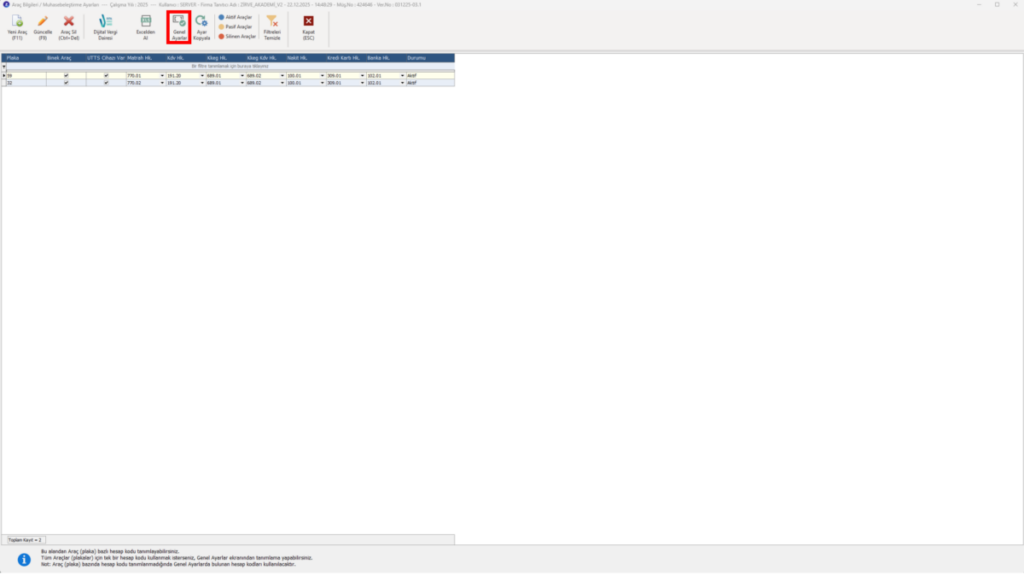Click the Güncelle (F9) pencil icon
Viewport: 1024px width, 576px height.
point(42,22)
